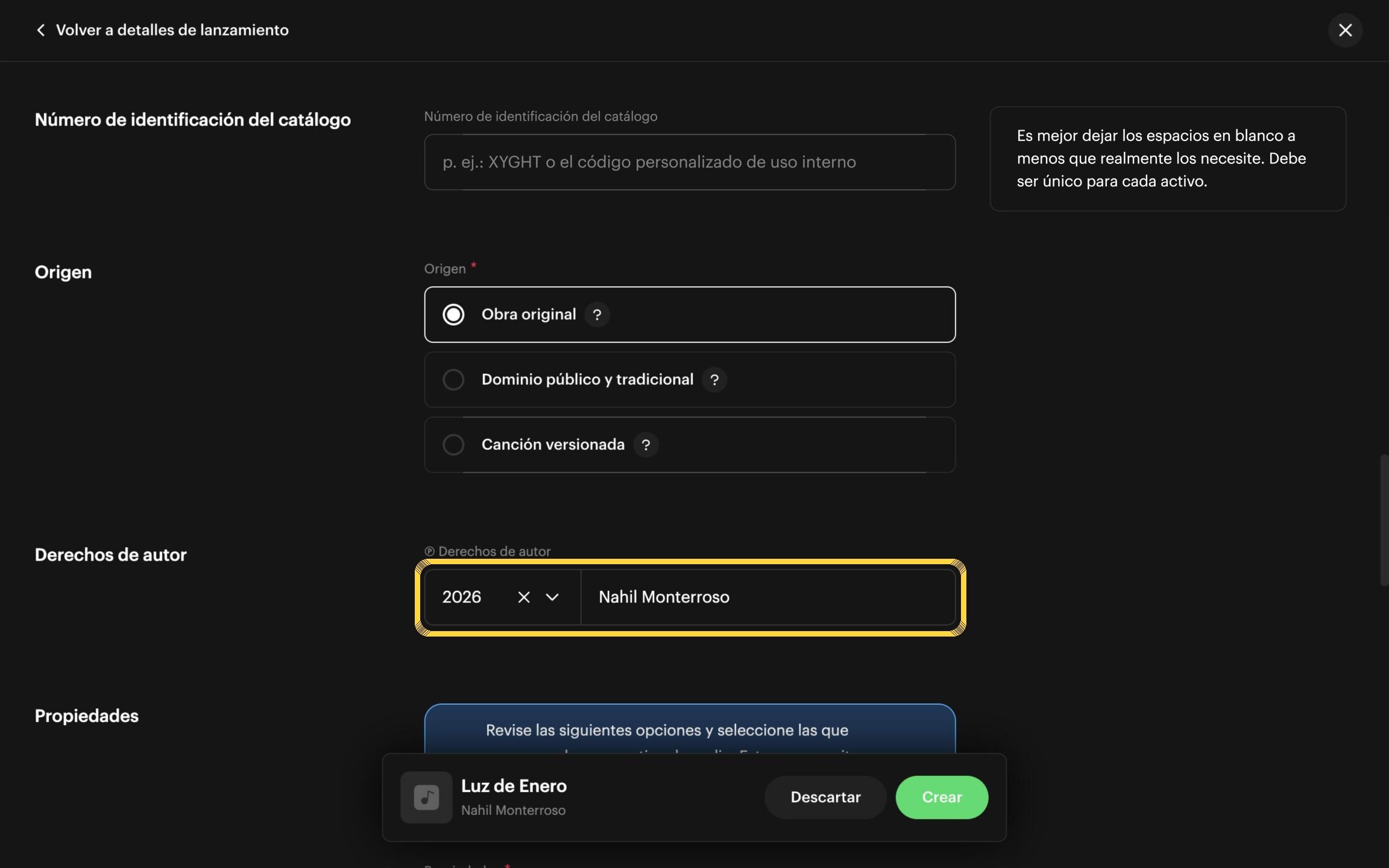Close the form with the X button
The image size is (1389, 868).
1345,30
